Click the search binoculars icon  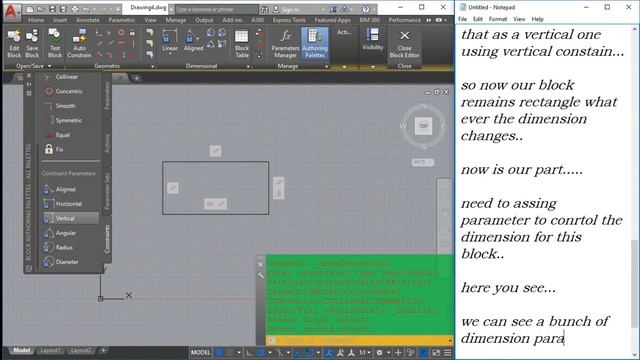(264, 9)
